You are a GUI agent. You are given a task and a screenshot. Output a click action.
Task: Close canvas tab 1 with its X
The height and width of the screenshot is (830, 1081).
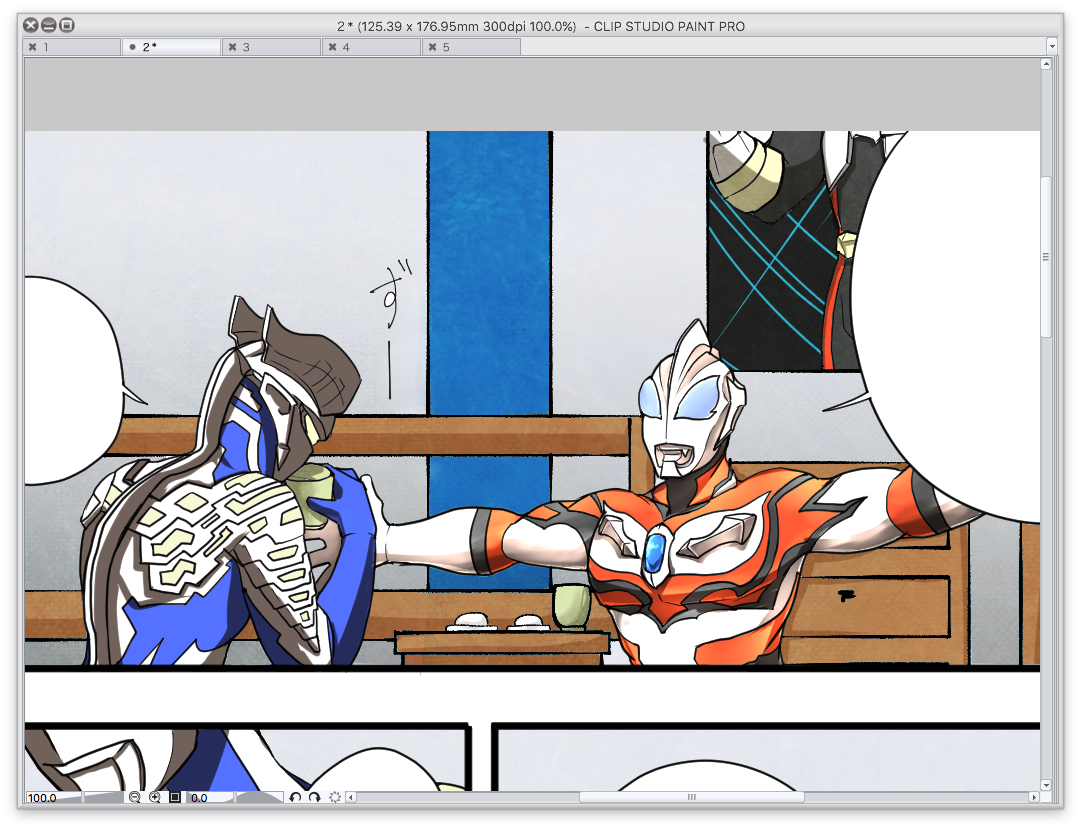coord(32,47)
